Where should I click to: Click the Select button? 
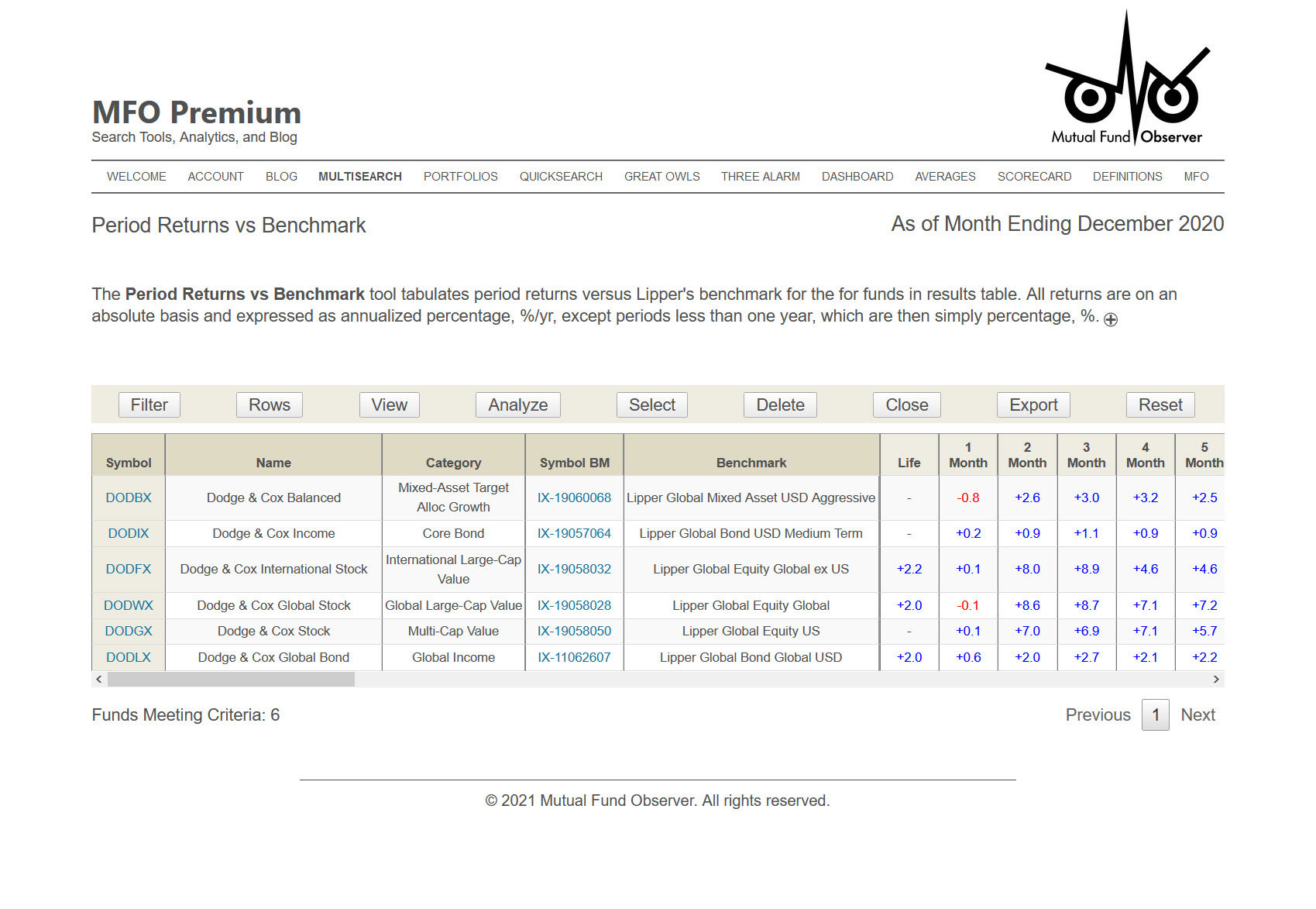652,405
